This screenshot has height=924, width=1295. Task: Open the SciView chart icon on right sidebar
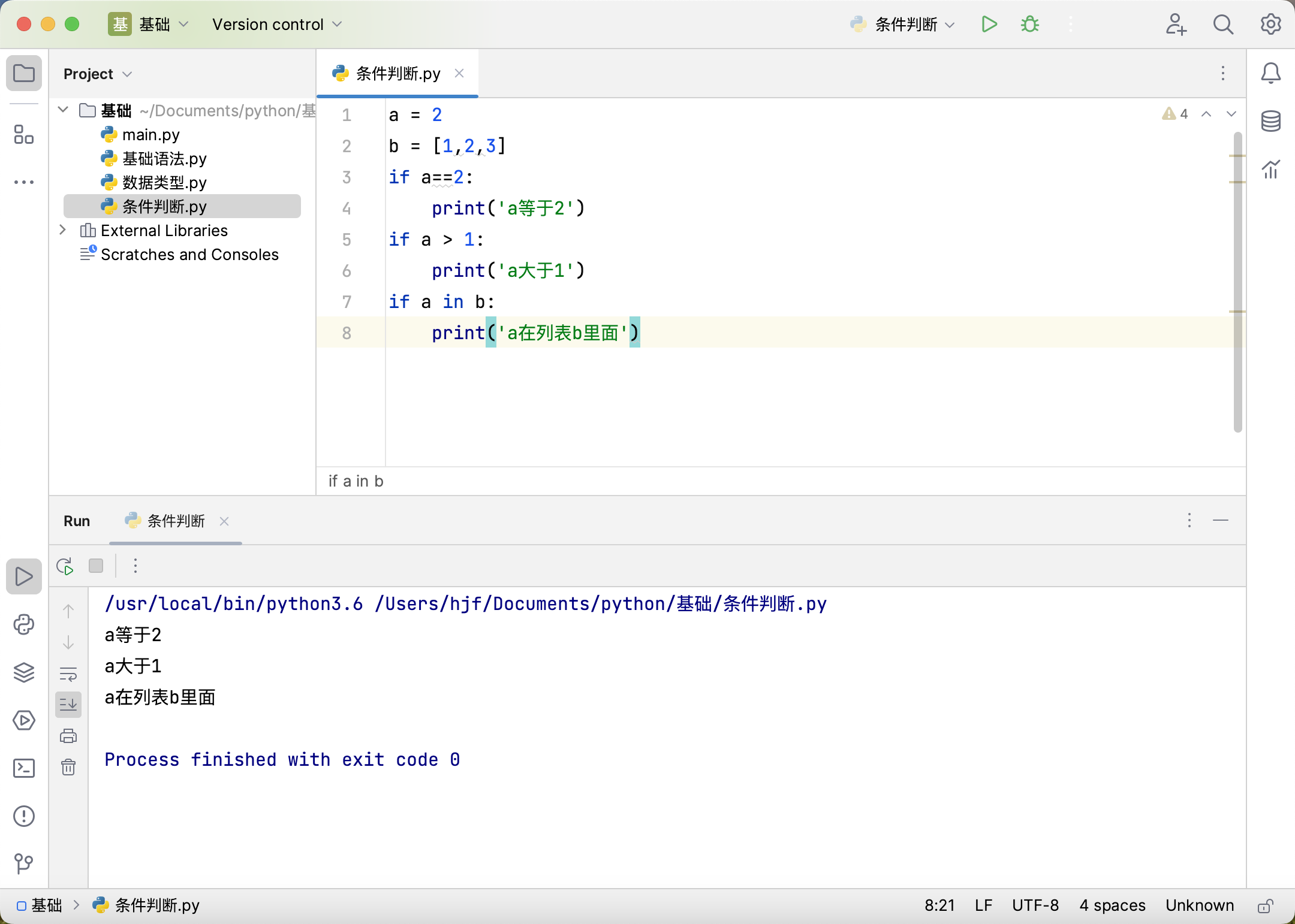(x=1270, y=169)
